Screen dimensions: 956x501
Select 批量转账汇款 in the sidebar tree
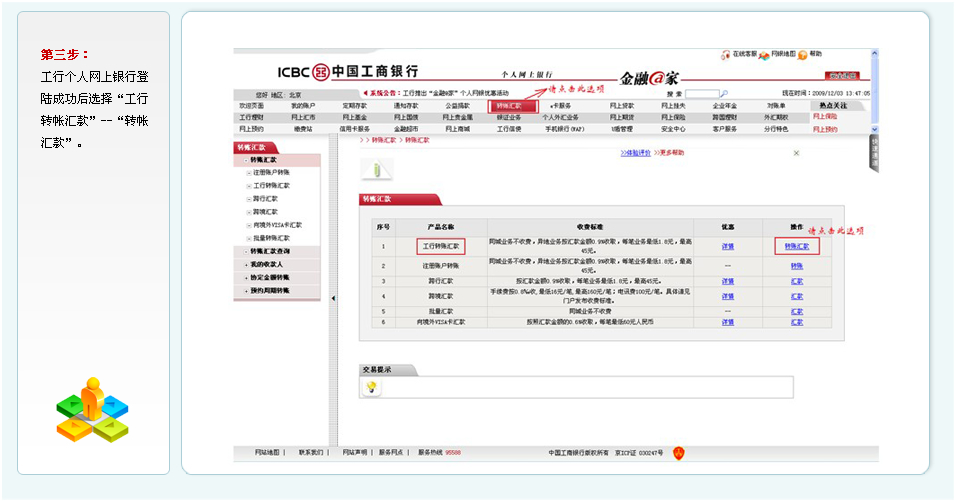(271, 238)
